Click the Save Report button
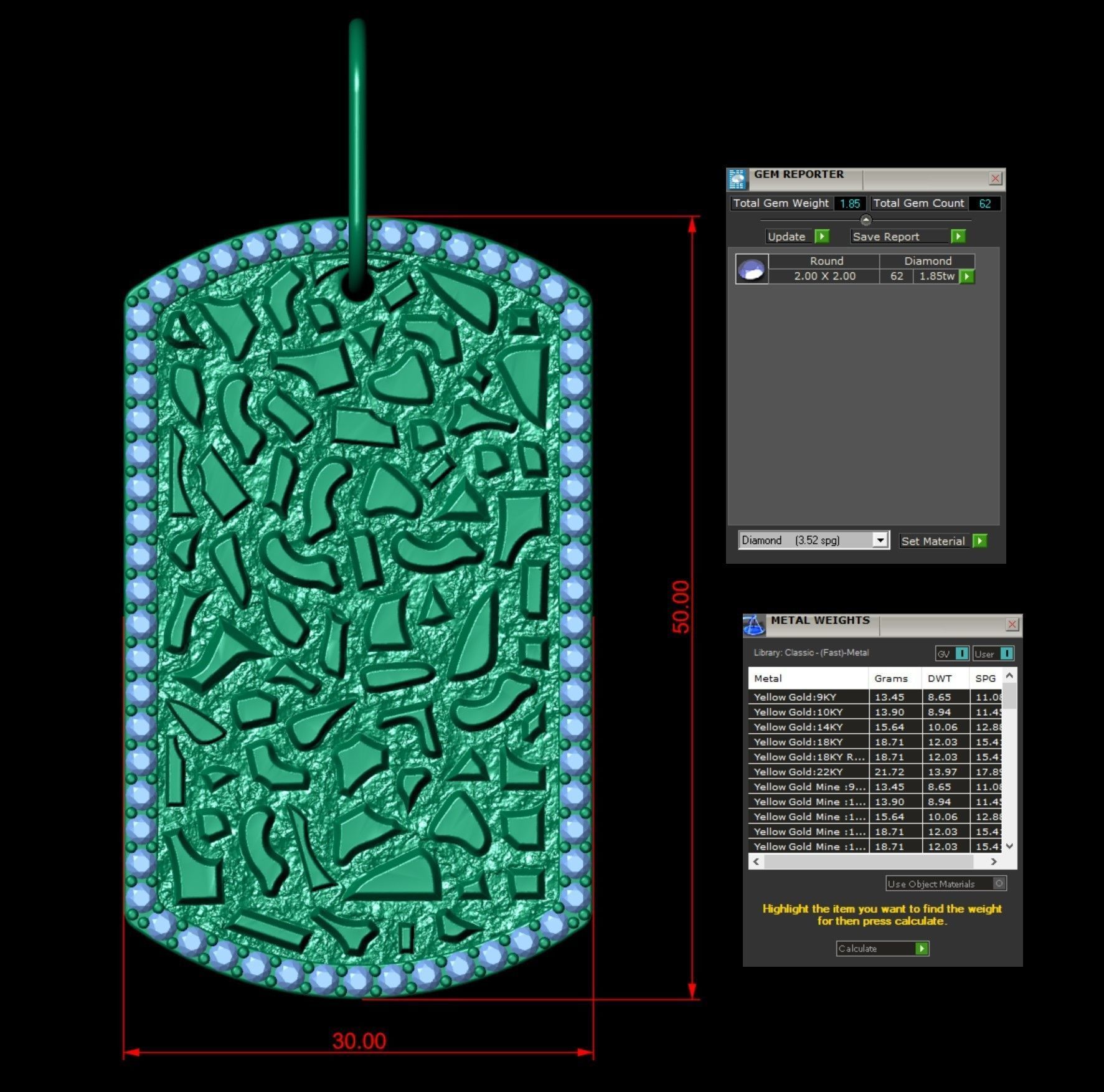Viewport: 1104px width, 1092px height. coord(900,237)
